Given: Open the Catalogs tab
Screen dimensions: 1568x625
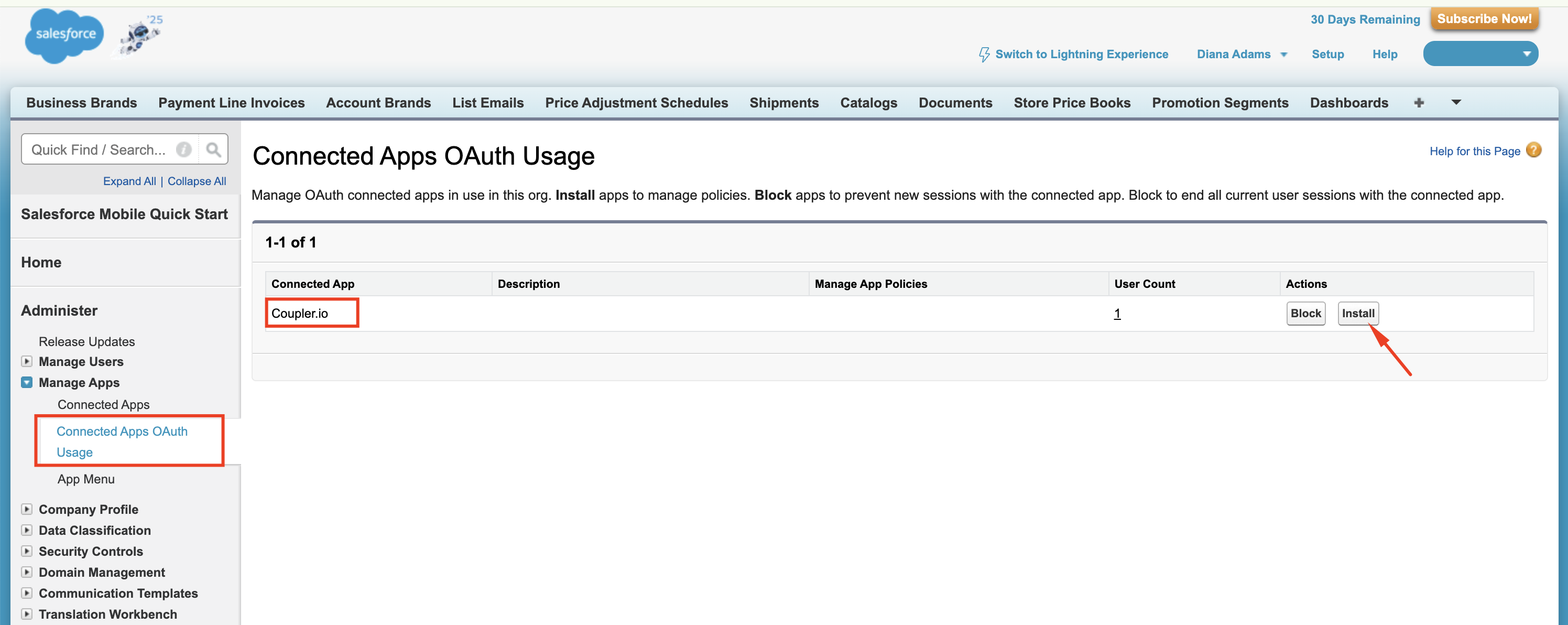Looking at the screenshot, I should tap(868, 102).
